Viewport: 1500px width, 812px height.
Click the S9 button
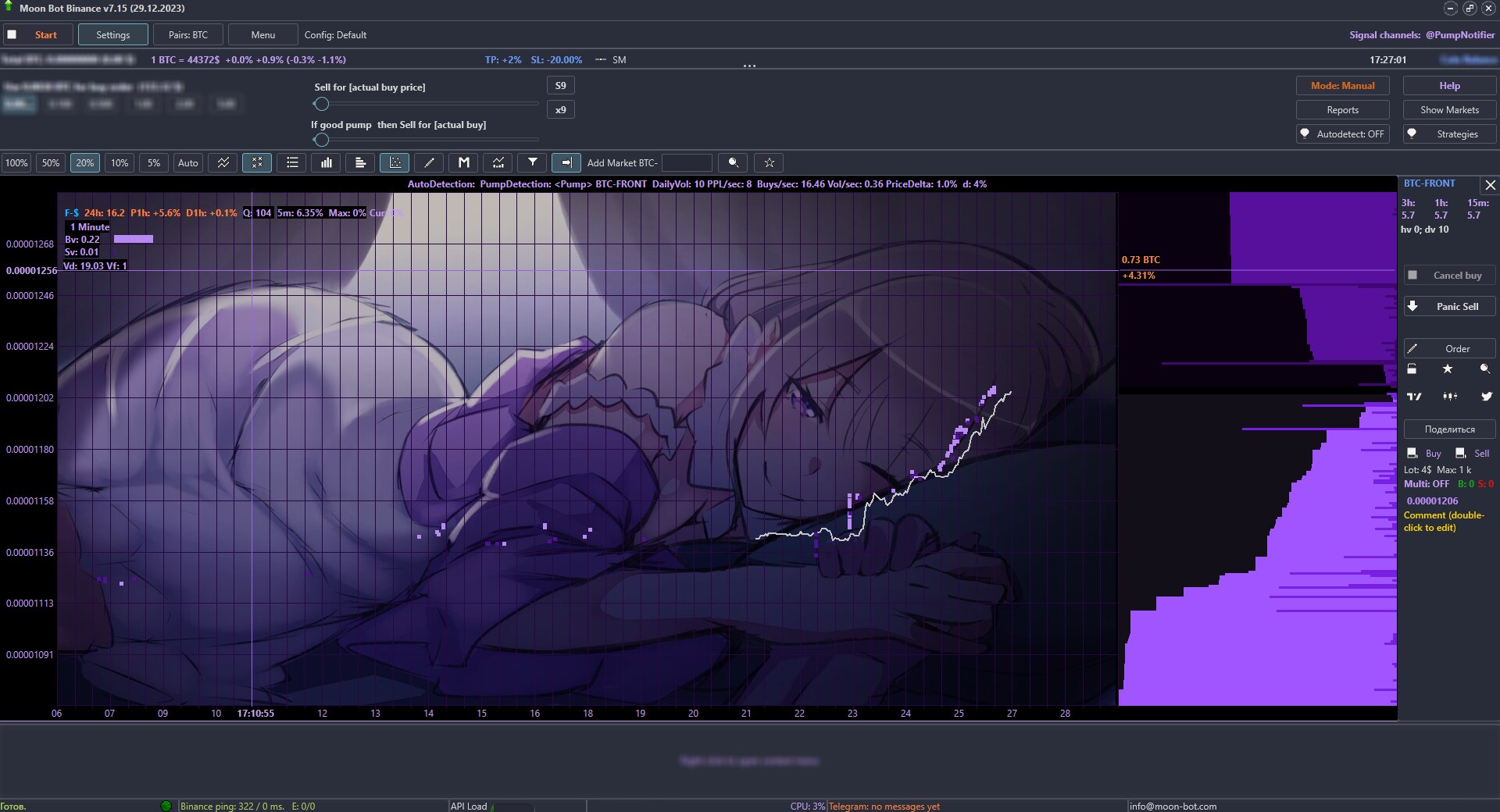click(560, 86)
